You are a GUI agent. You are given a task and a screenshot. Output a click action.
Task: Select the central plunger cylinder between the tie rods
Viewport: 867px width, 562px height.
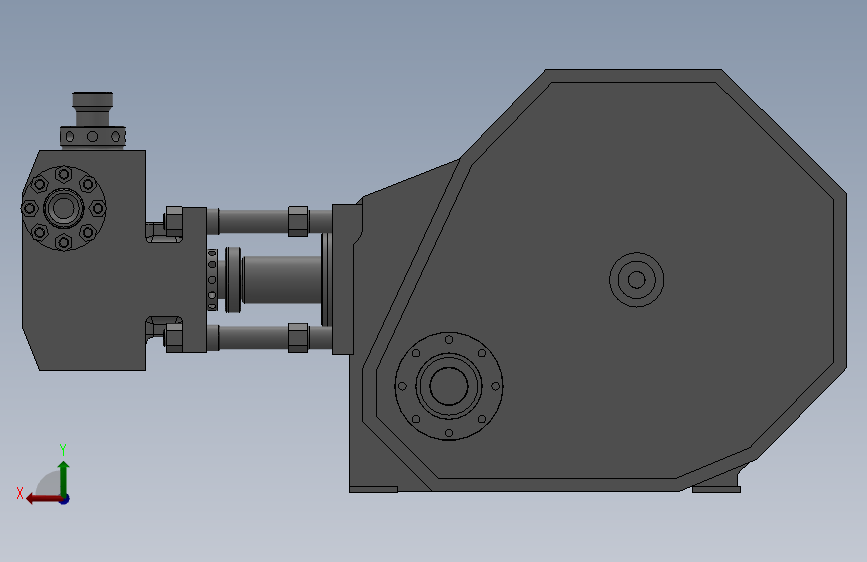(282, 279)
